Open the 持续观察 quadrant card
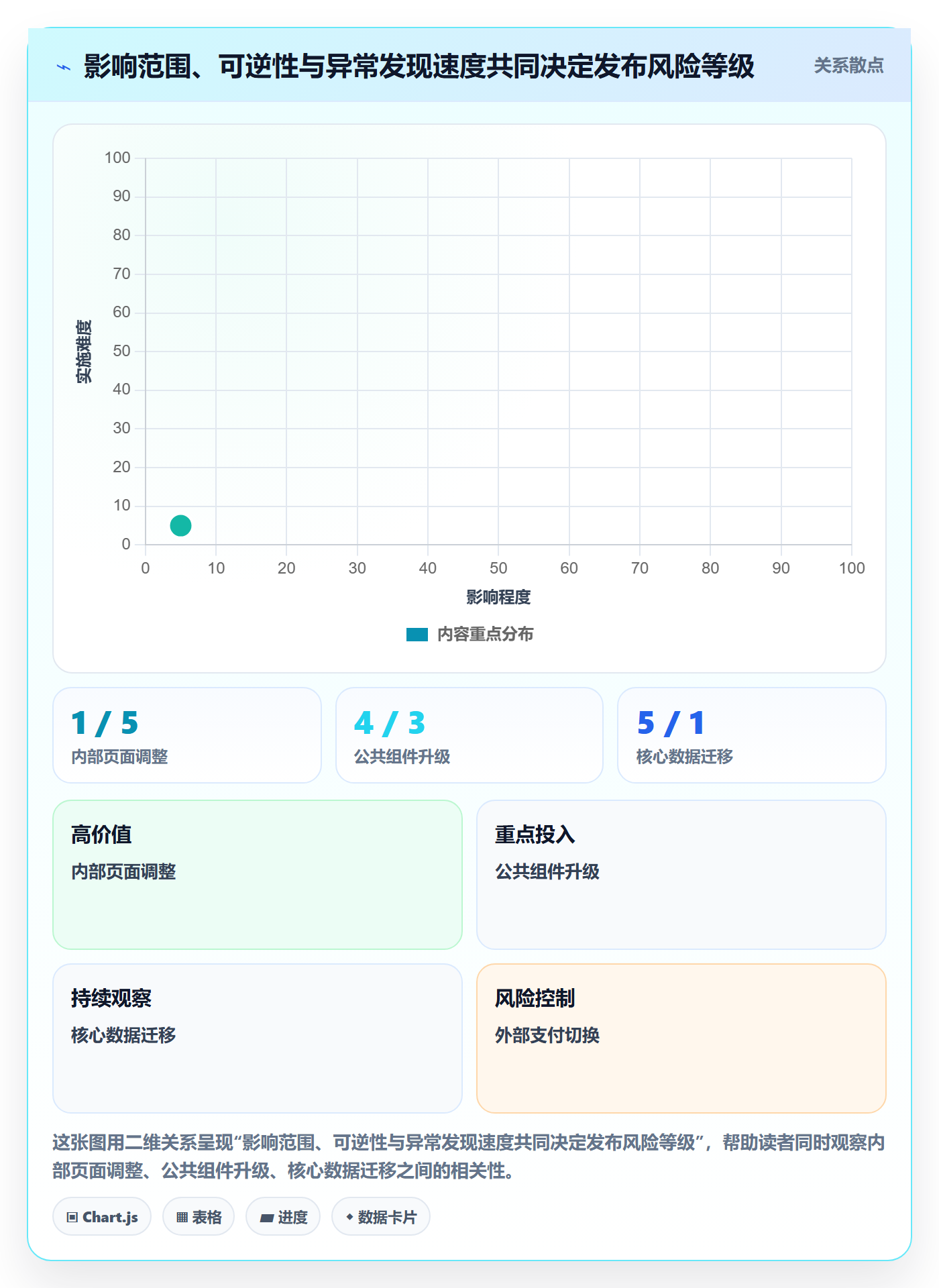The height and width of the screenshot is (1288, 939). 258,1038
